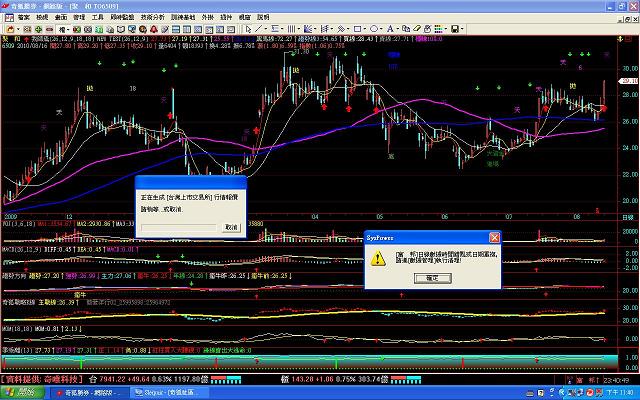Click the first taskbar item with red icon
The image size is (640, 400).
click(90, 393)
